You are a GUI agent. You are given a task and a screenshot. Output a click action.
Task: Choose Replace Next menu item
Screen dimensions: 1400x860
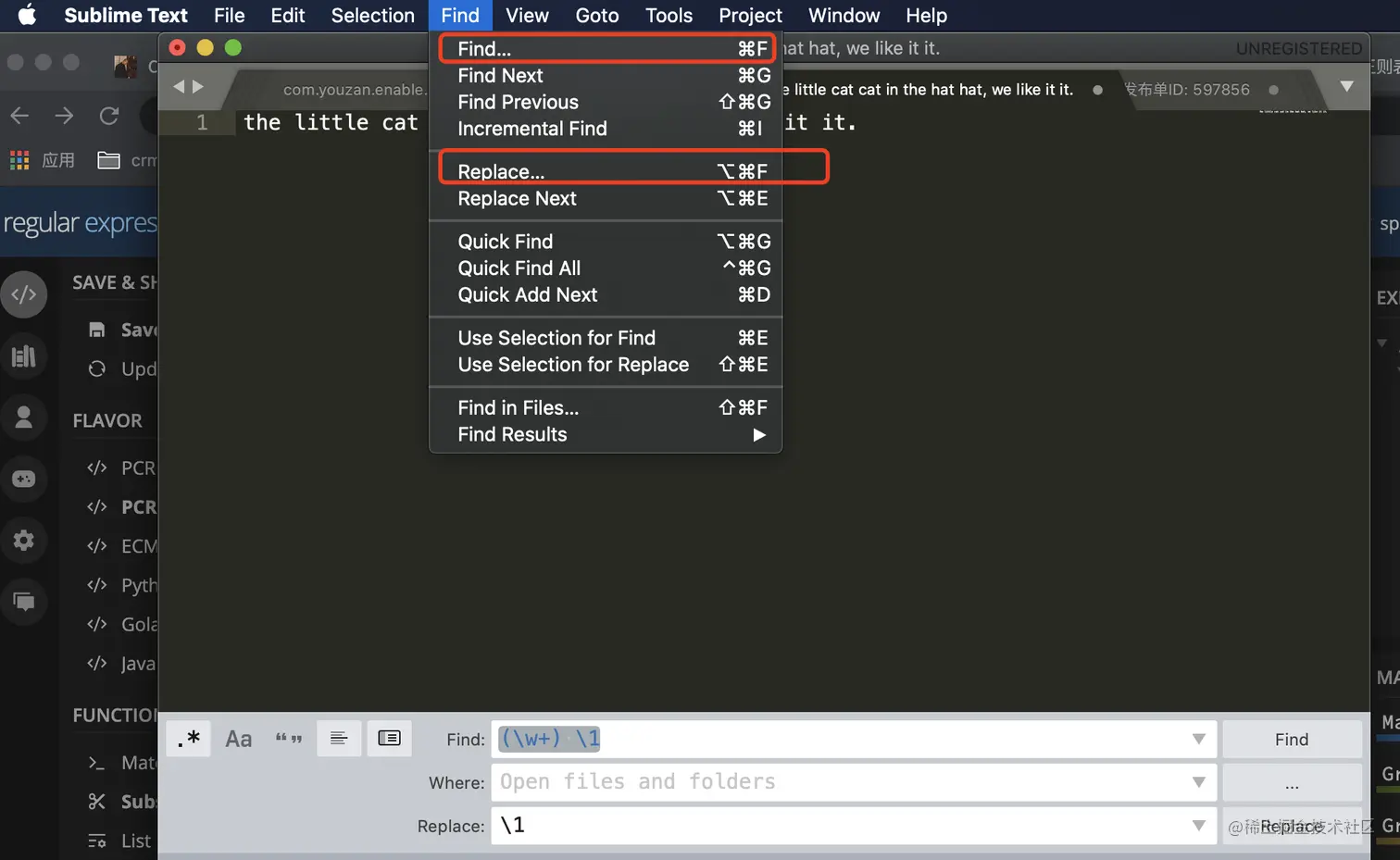pyautogui.click(x=606, y=198)
